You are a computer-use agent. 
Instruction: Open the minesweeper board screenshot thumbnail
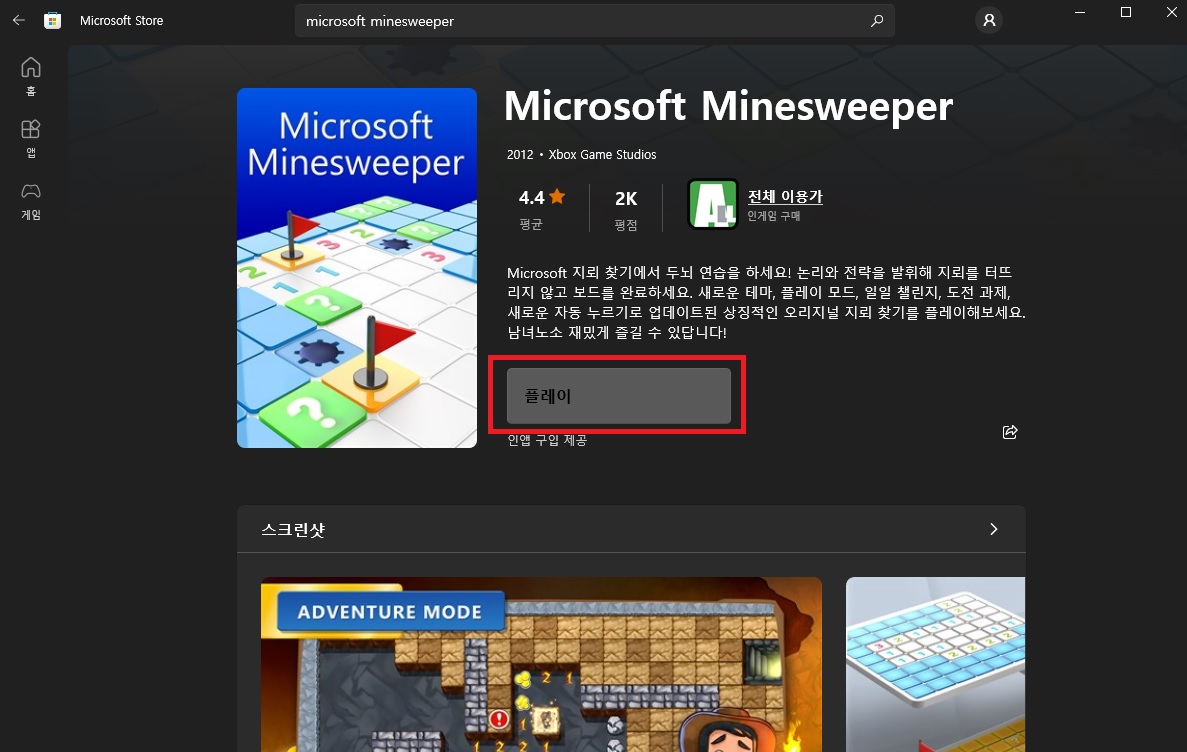(x=936, y=664)
